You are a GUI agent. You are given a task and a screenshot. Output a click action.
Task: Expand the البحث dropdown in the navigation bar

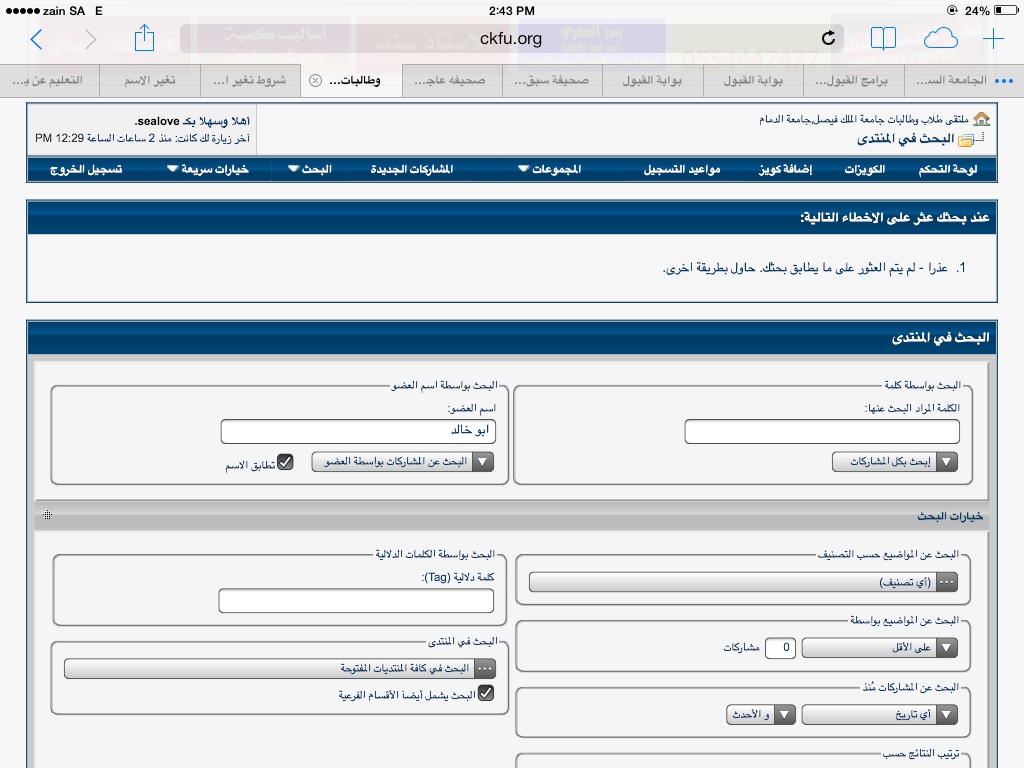(x=310, y=169)
